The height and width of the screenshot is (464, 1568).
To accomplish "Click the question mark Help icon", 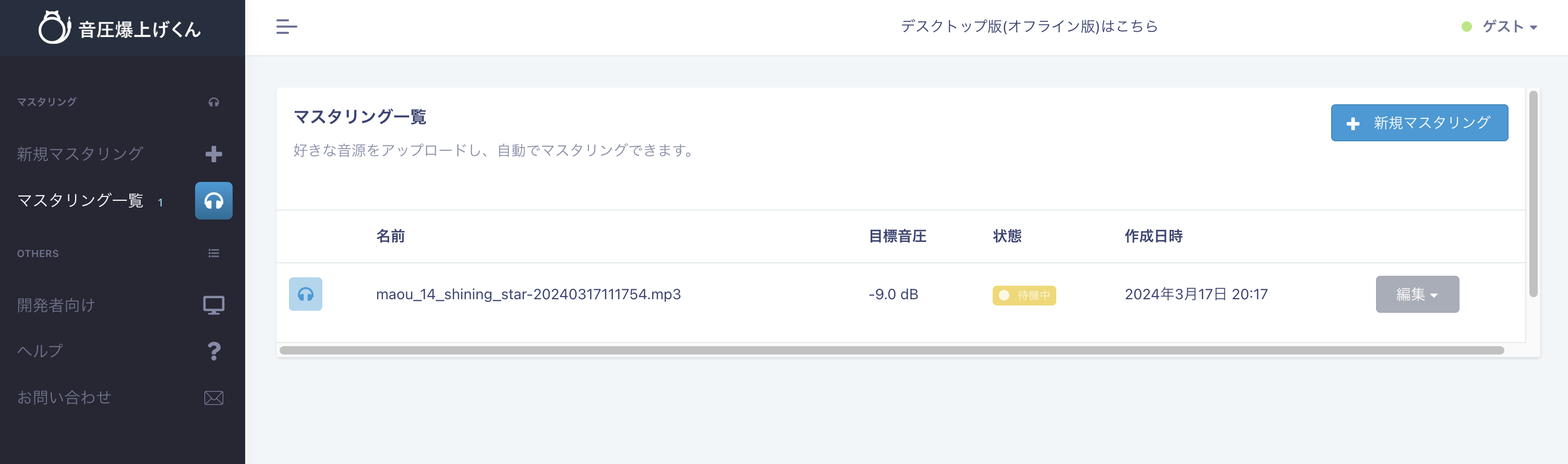I will 214,351.
